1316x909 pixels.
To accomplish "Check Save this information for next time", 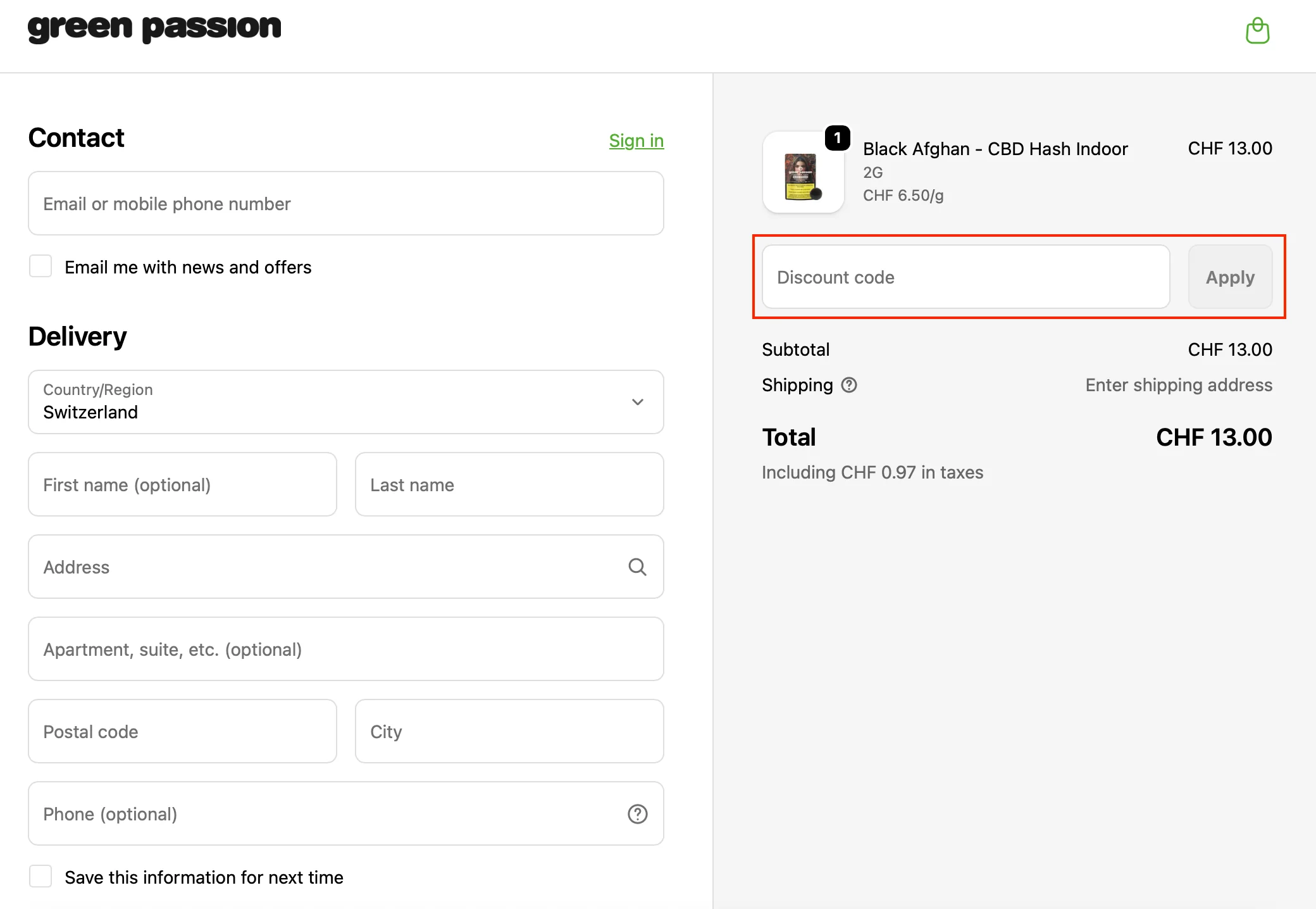I will (40, 877).
